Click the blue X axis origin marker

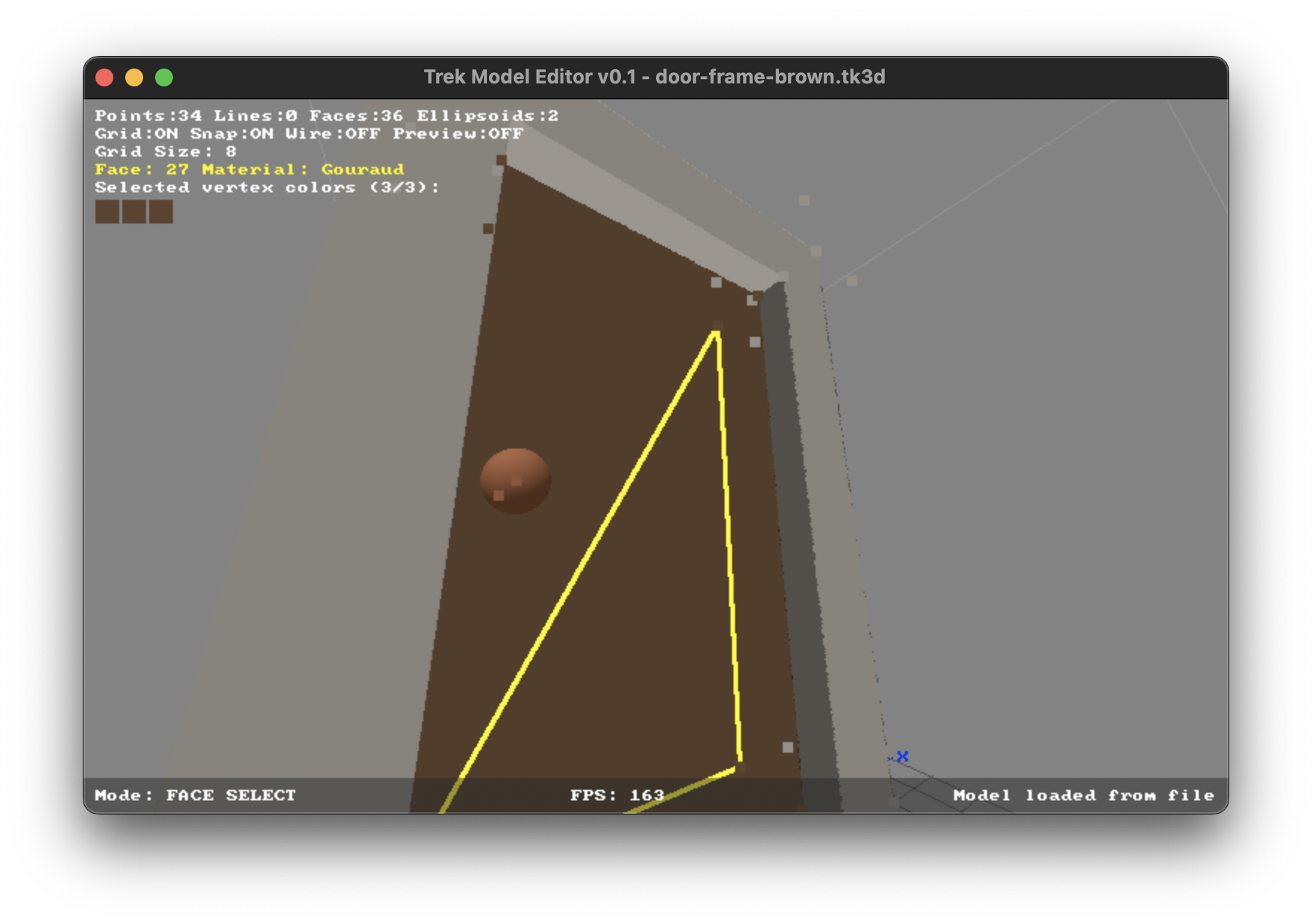(903, 756)
